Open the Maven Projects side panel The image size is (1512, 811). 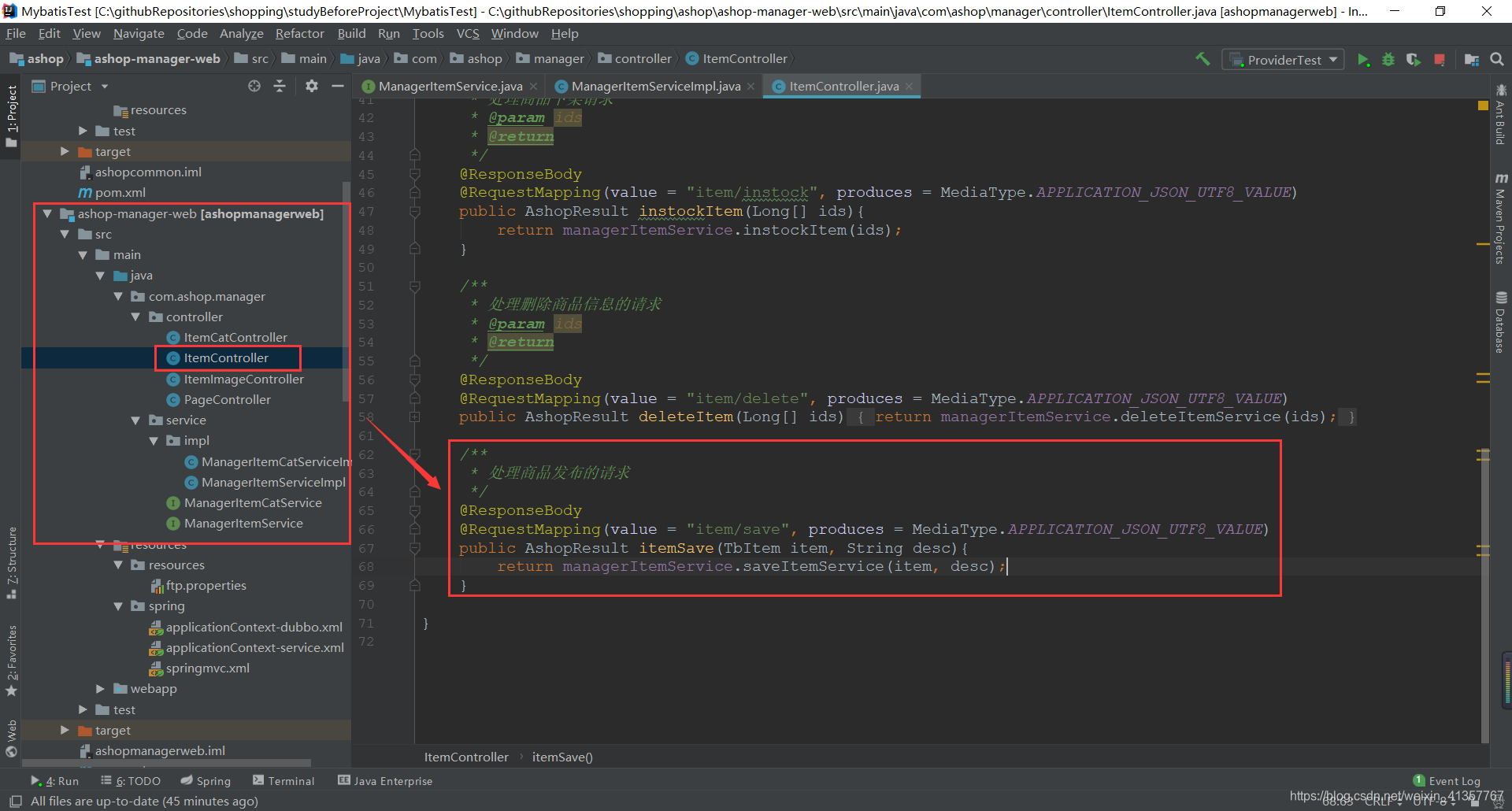coord(1501,218)
